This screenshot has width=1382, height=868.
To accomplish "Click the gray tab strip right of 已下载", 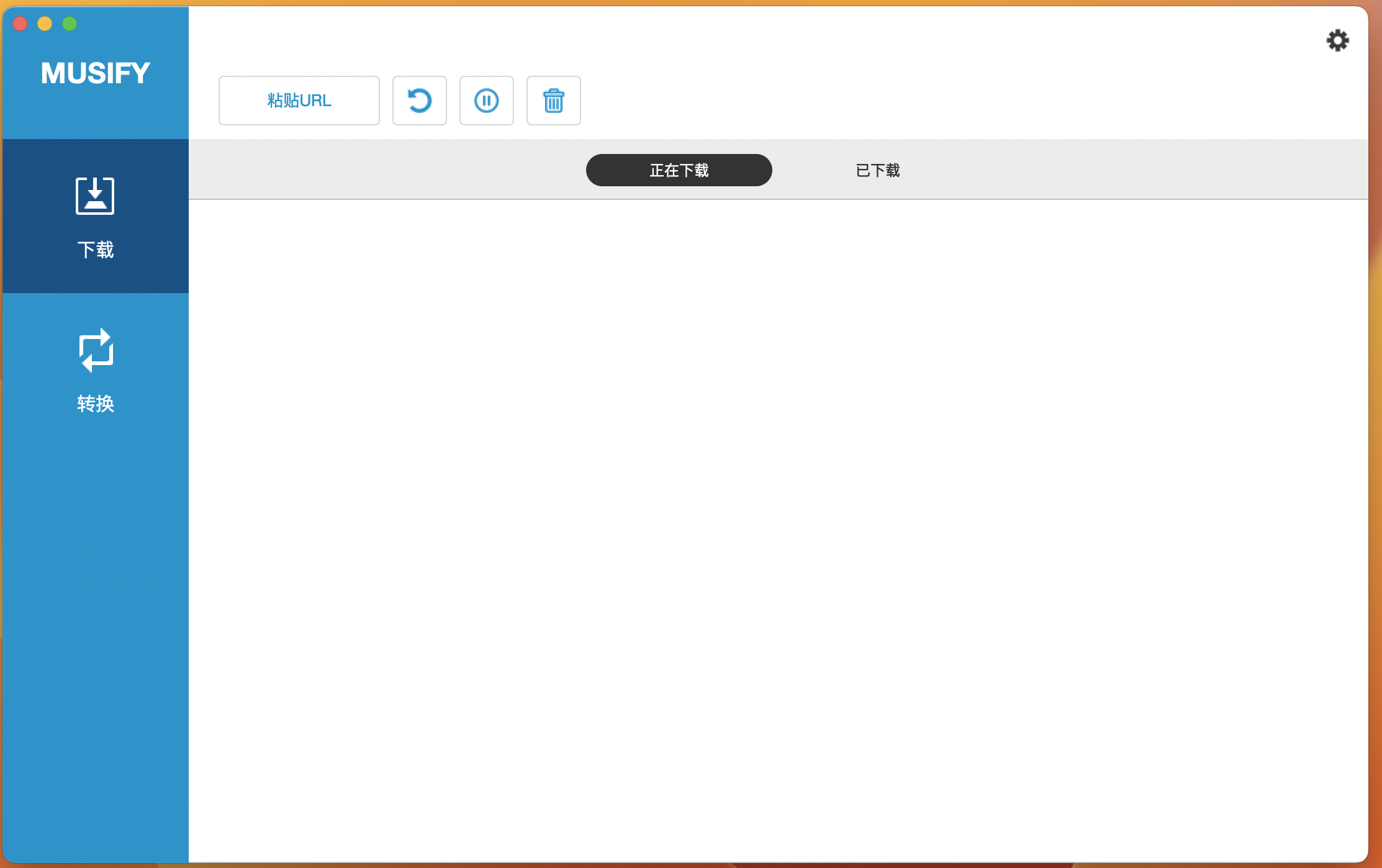I will 1149,170.
